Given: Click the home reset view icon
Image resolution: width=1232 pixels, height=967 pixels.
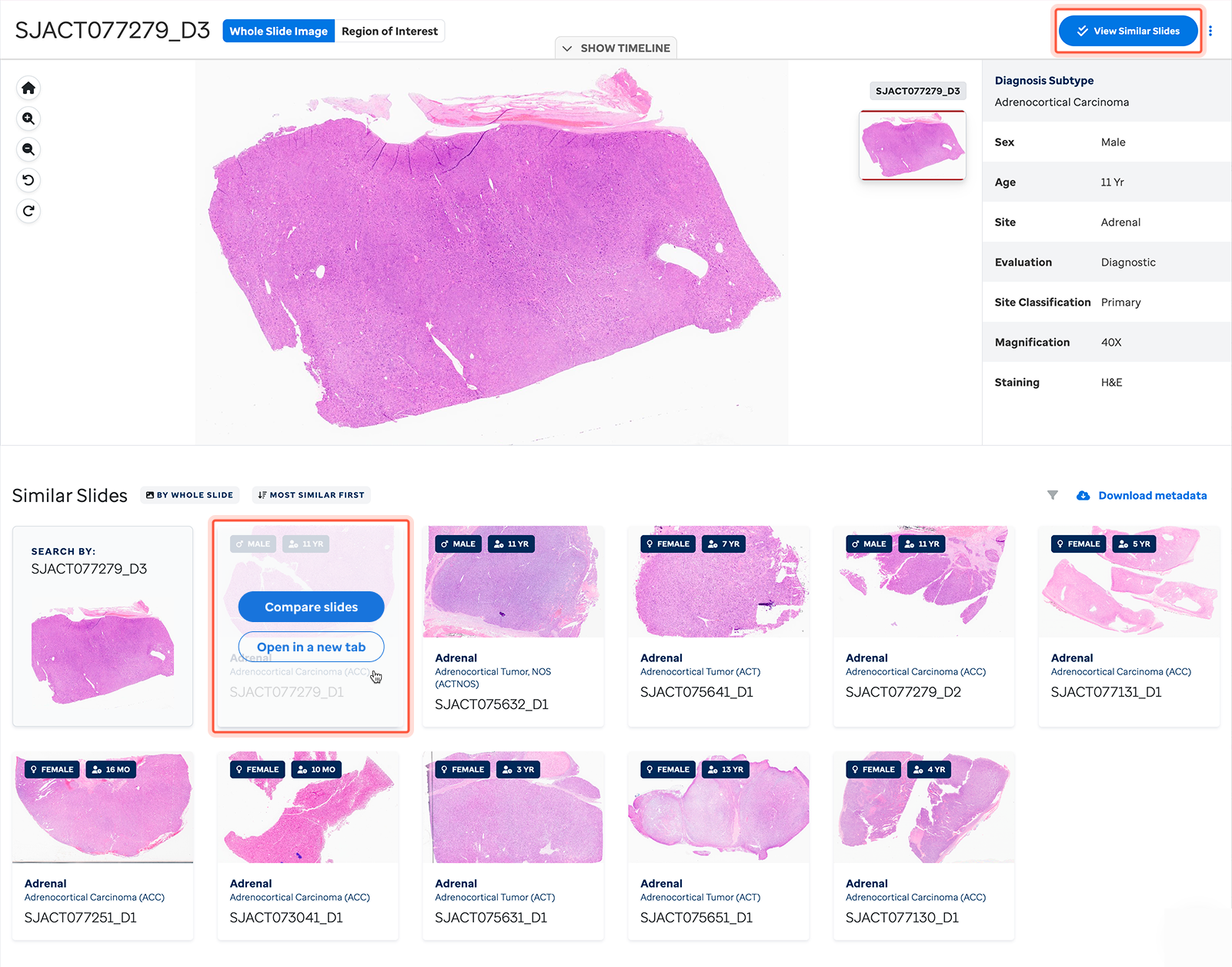Looking at the screenshot, I should (28, 88).
